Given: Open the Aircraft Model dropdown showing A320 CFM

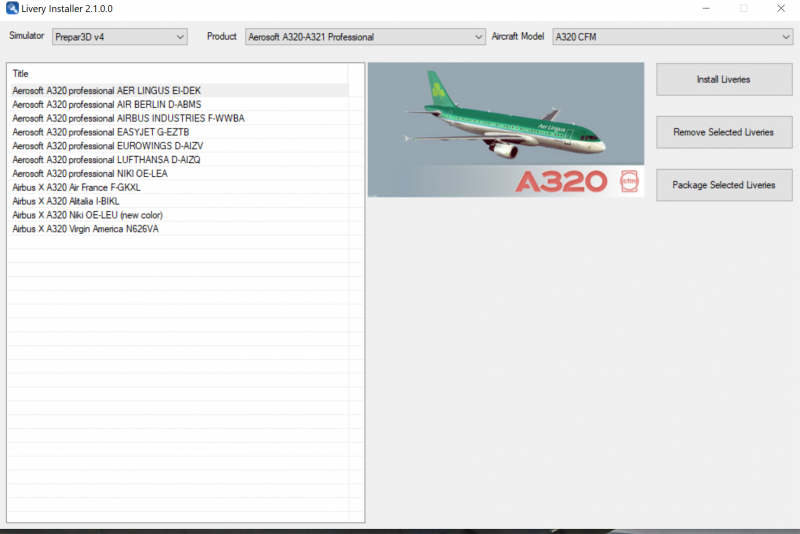Looking at the screenshot, I should pos(672,37).
